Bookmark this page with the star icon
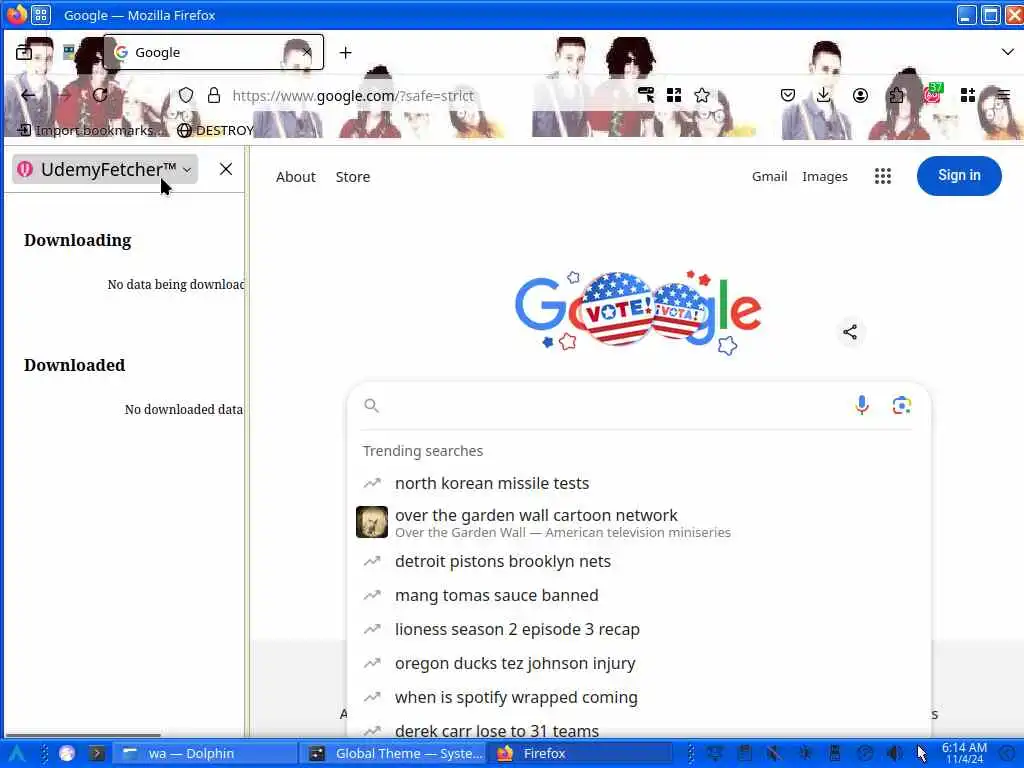 click(702, 95)
